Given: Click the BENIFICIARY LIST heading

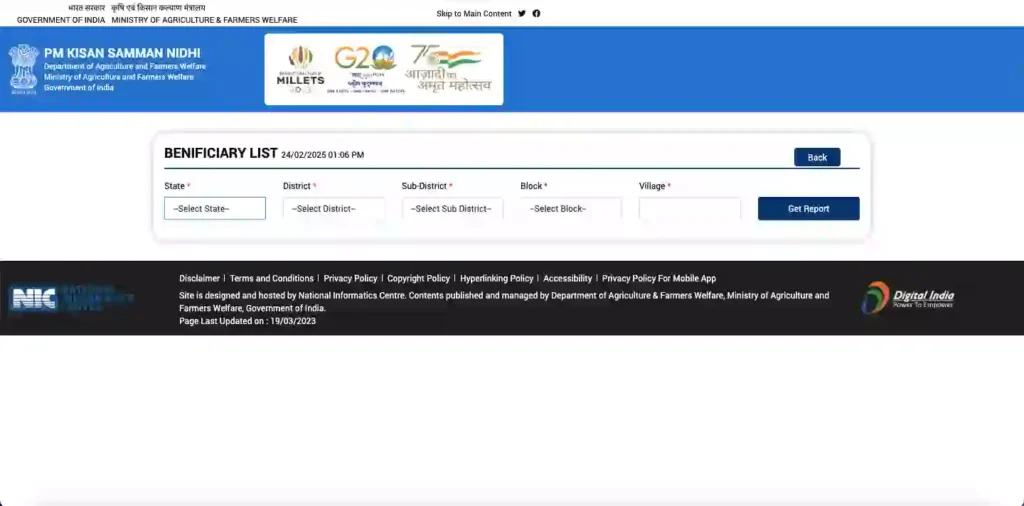Looking at the screenshot, I should tap(221, 153).
